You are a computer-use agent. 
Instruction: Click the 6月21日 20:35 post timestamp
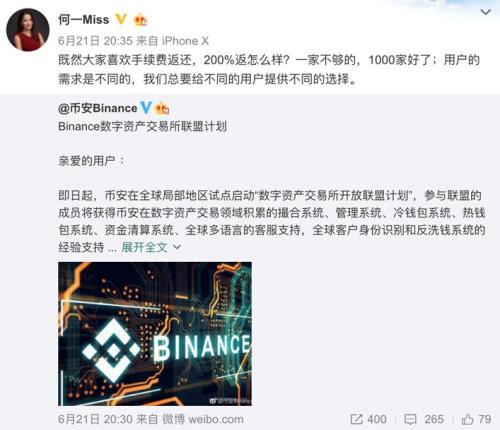click(95, 41)
